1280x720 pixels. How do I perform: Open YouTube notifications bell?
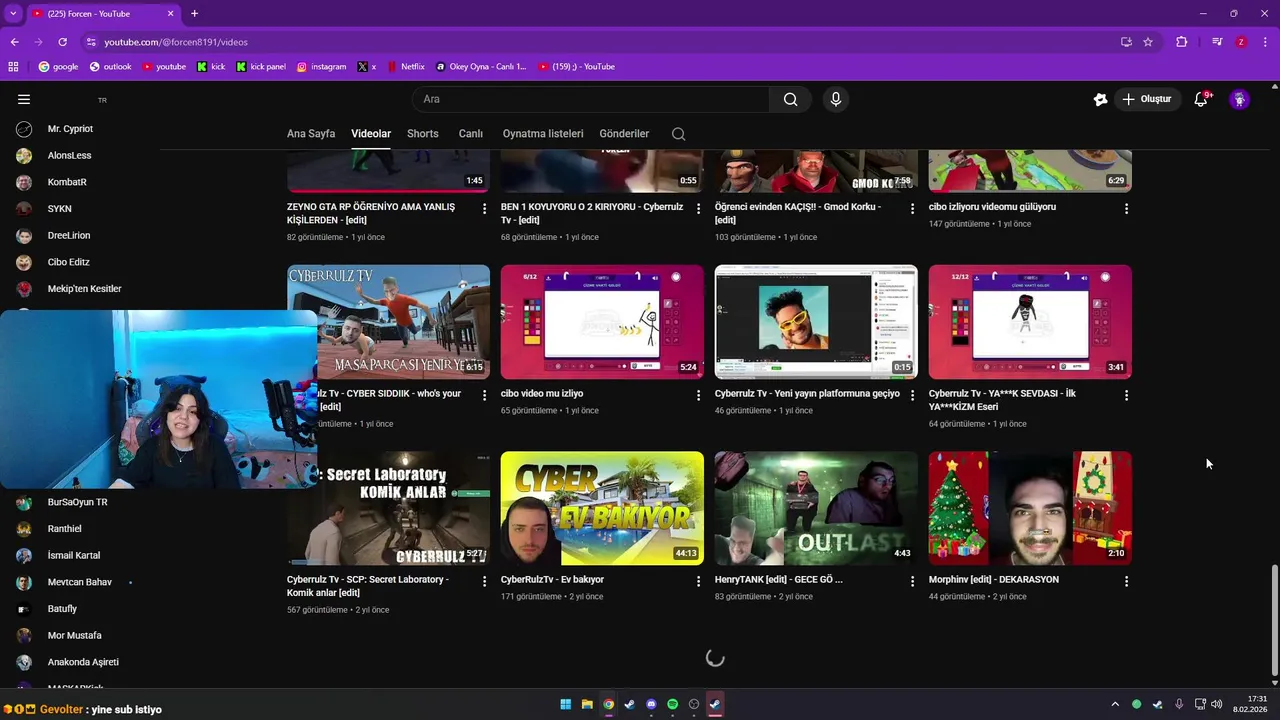[x=1201, y=99]
